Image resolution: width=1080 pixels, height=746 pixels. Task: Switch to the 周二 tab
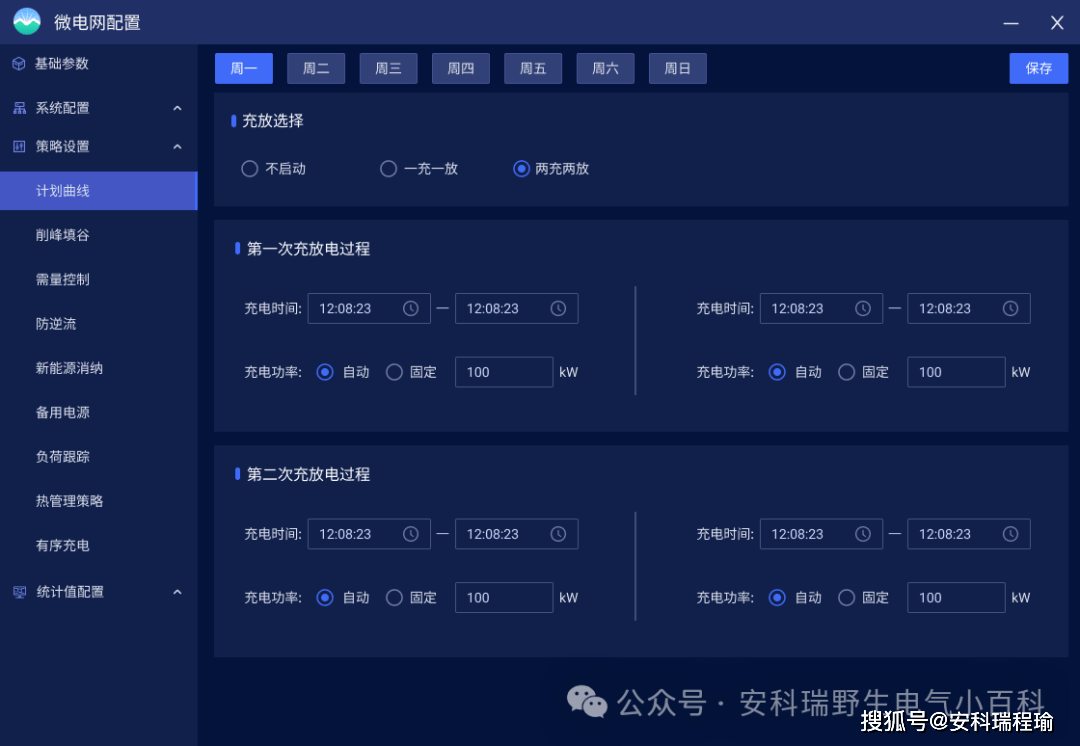[x=316, y=68]
